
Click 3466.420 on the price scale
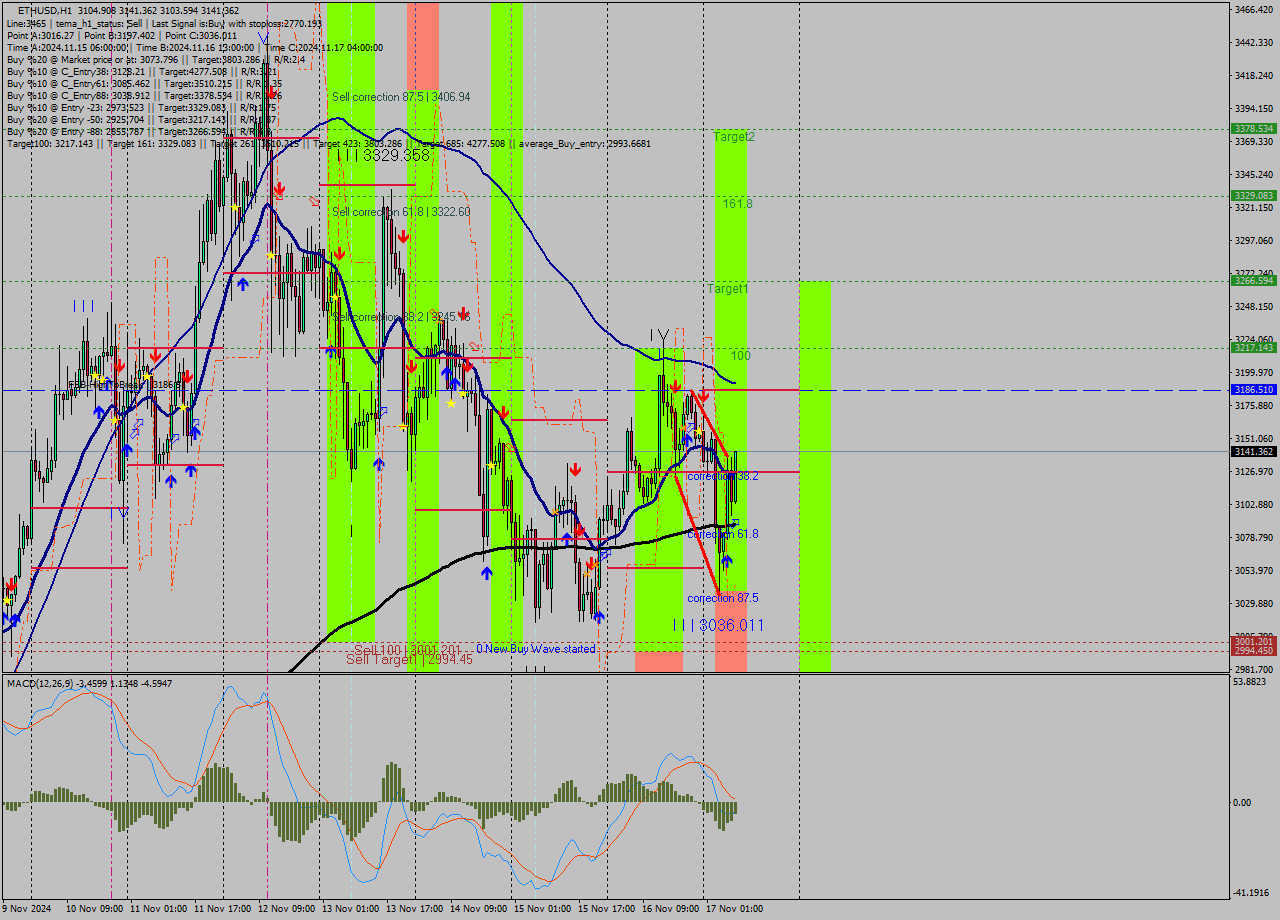[x=1254, y=9]
